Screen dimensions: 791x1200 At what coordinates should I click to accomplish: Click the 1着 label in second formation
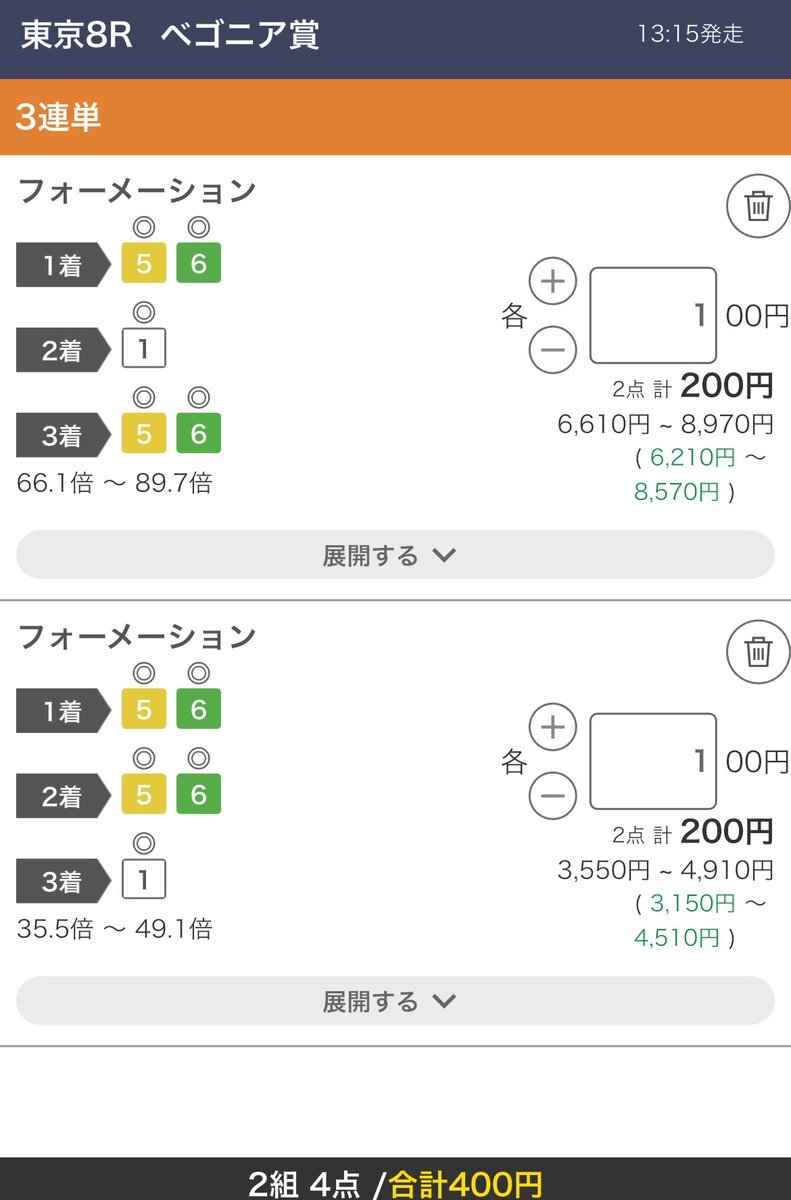[62, 711]
